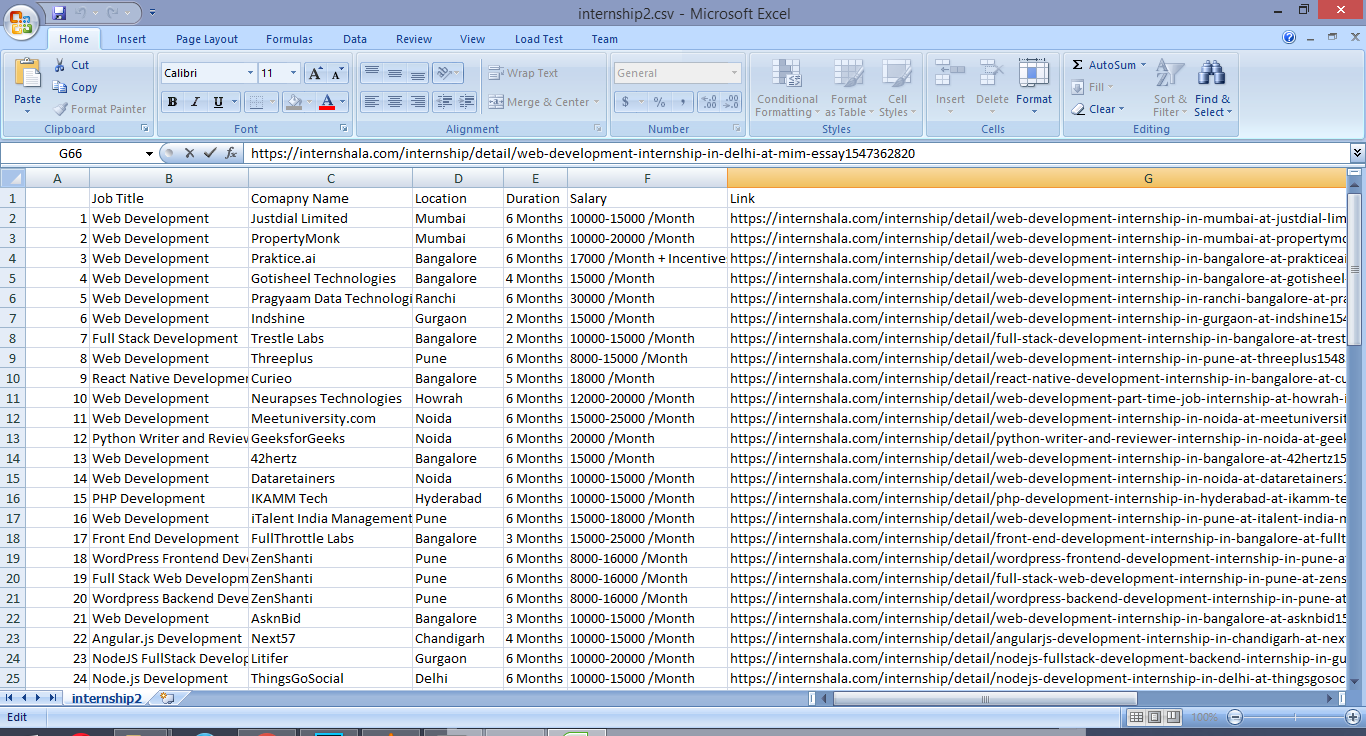
Task: Cancel the formula bar entry with X
Action: (188, 153)
